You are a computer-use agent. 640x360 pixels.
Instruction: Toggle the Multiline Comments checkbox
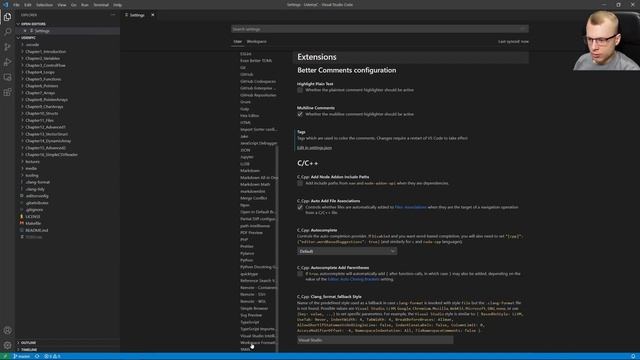pos(300,114)
